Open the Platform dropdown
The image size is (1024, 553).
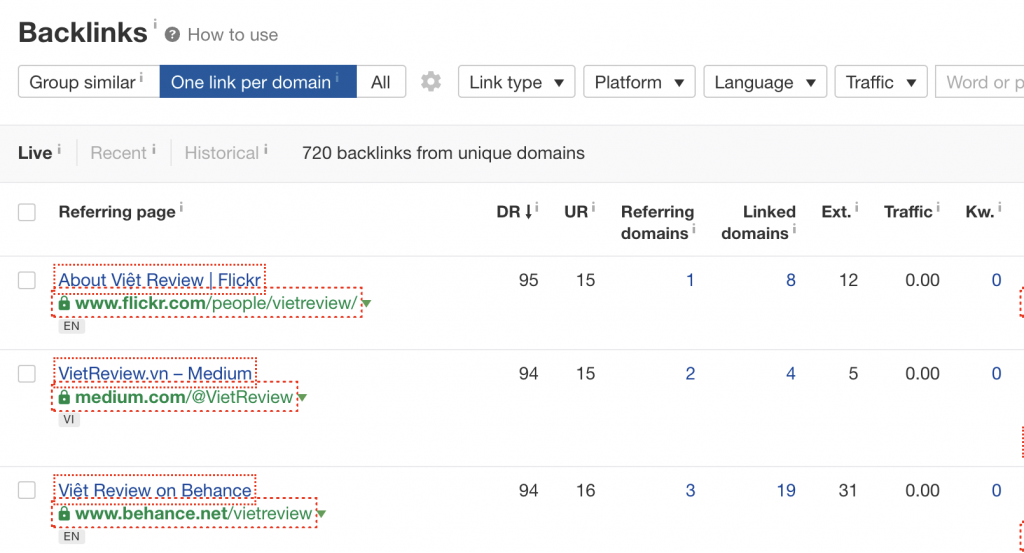point(639,82)
